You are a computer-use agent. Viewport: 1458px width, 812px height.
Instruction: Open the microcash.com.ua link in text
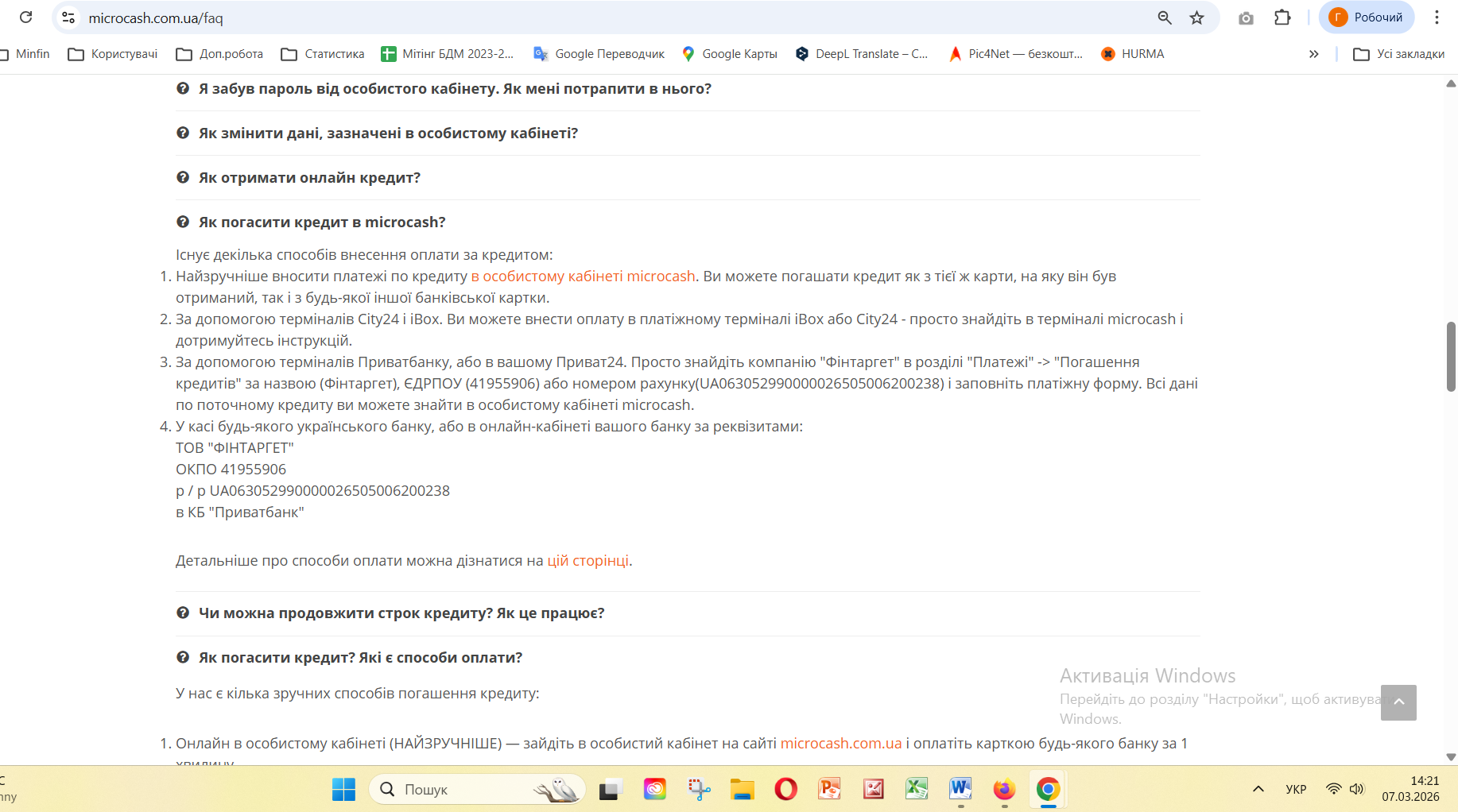[841, 744]
